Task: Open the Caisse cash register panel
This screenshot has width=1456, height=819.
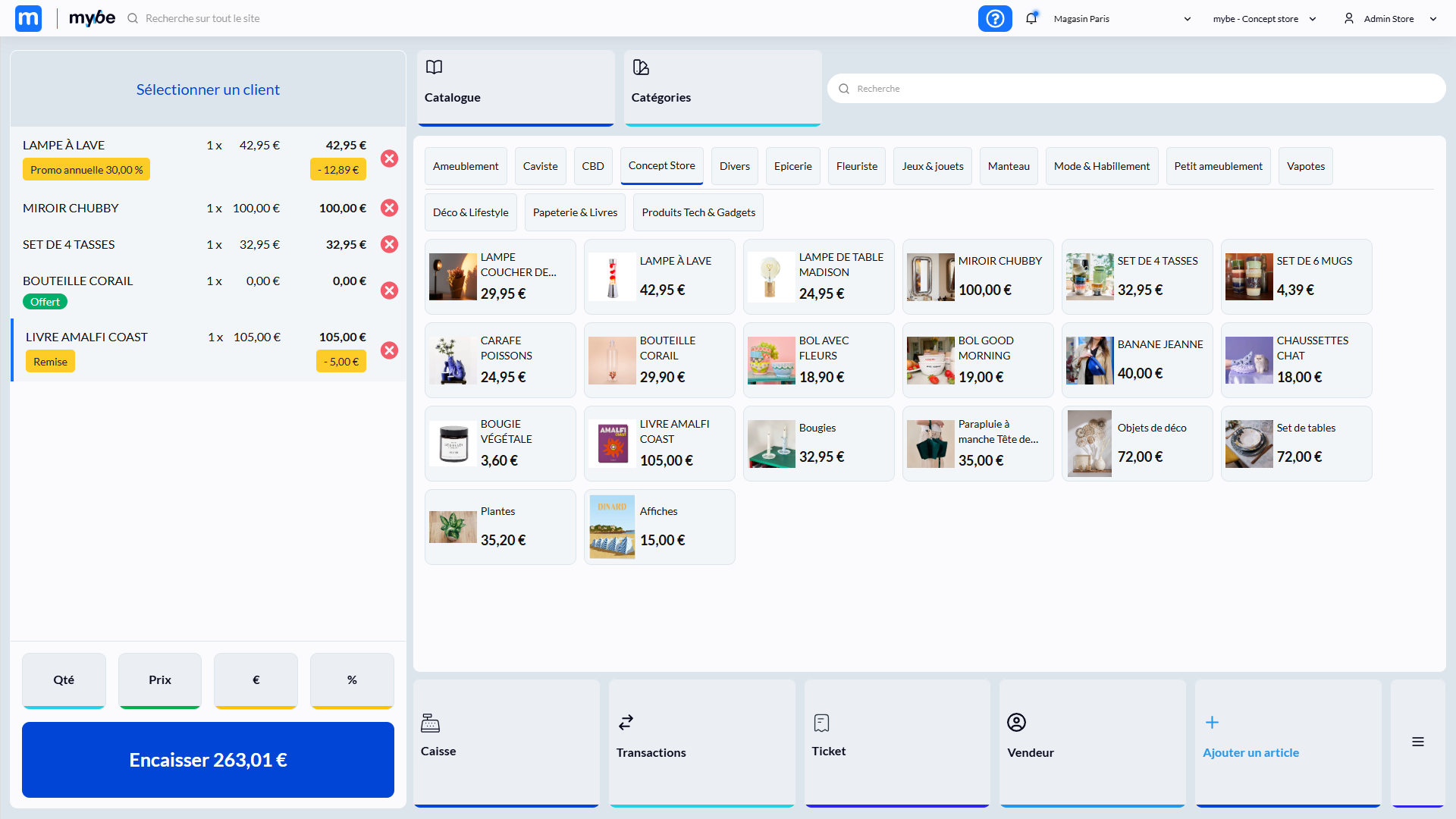Action: click(x=506, y=742)
